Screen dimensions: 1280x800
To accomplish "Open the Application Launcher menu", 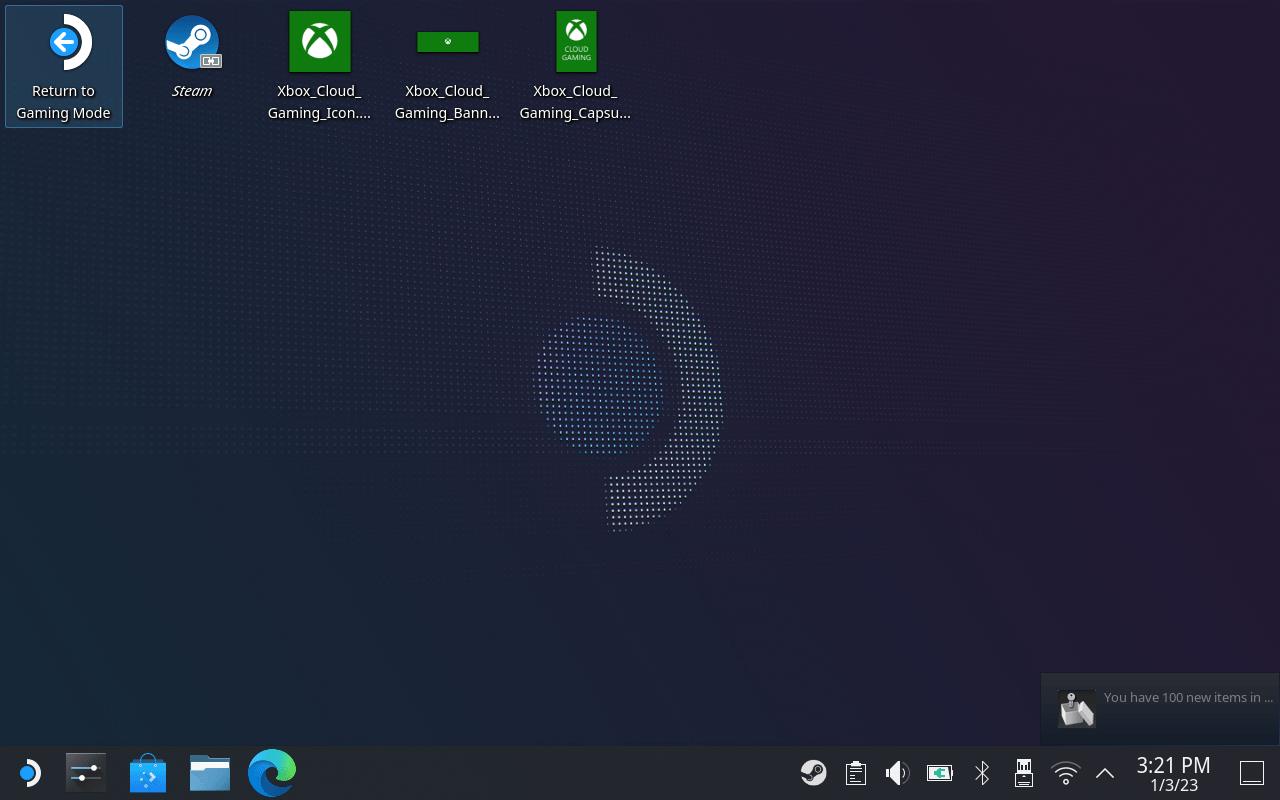I will pos(29,773).
